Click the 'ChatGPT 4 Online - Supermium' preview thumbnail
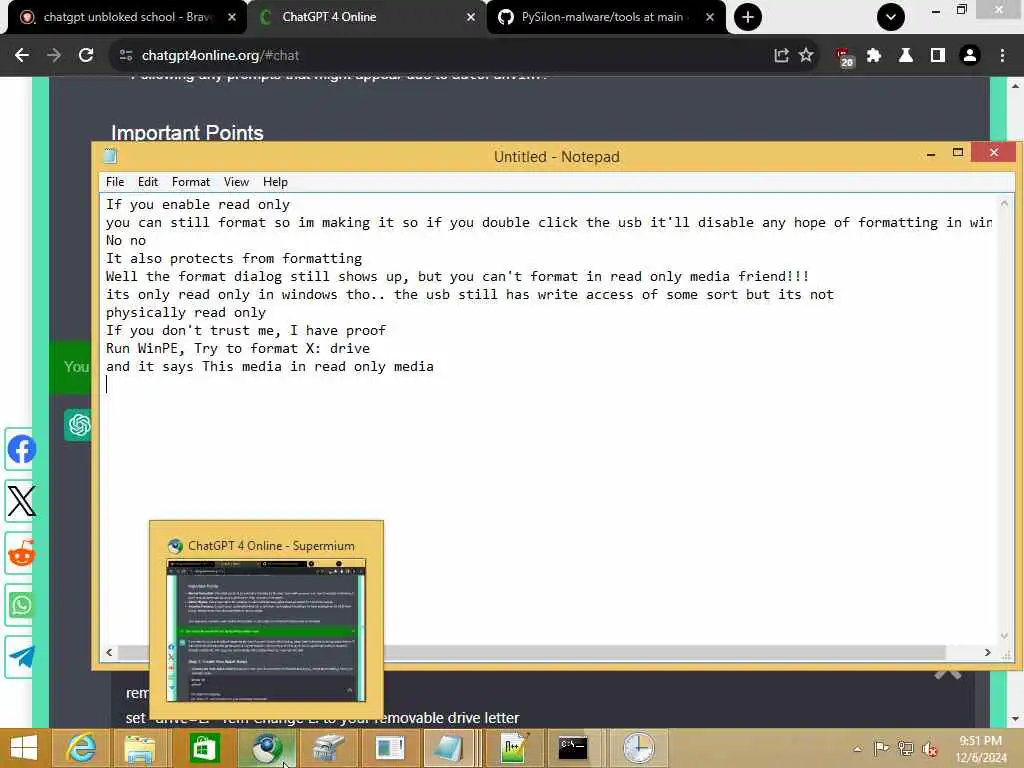The width and height of the screenshot is (1024, 768). (x=266, y=630)
